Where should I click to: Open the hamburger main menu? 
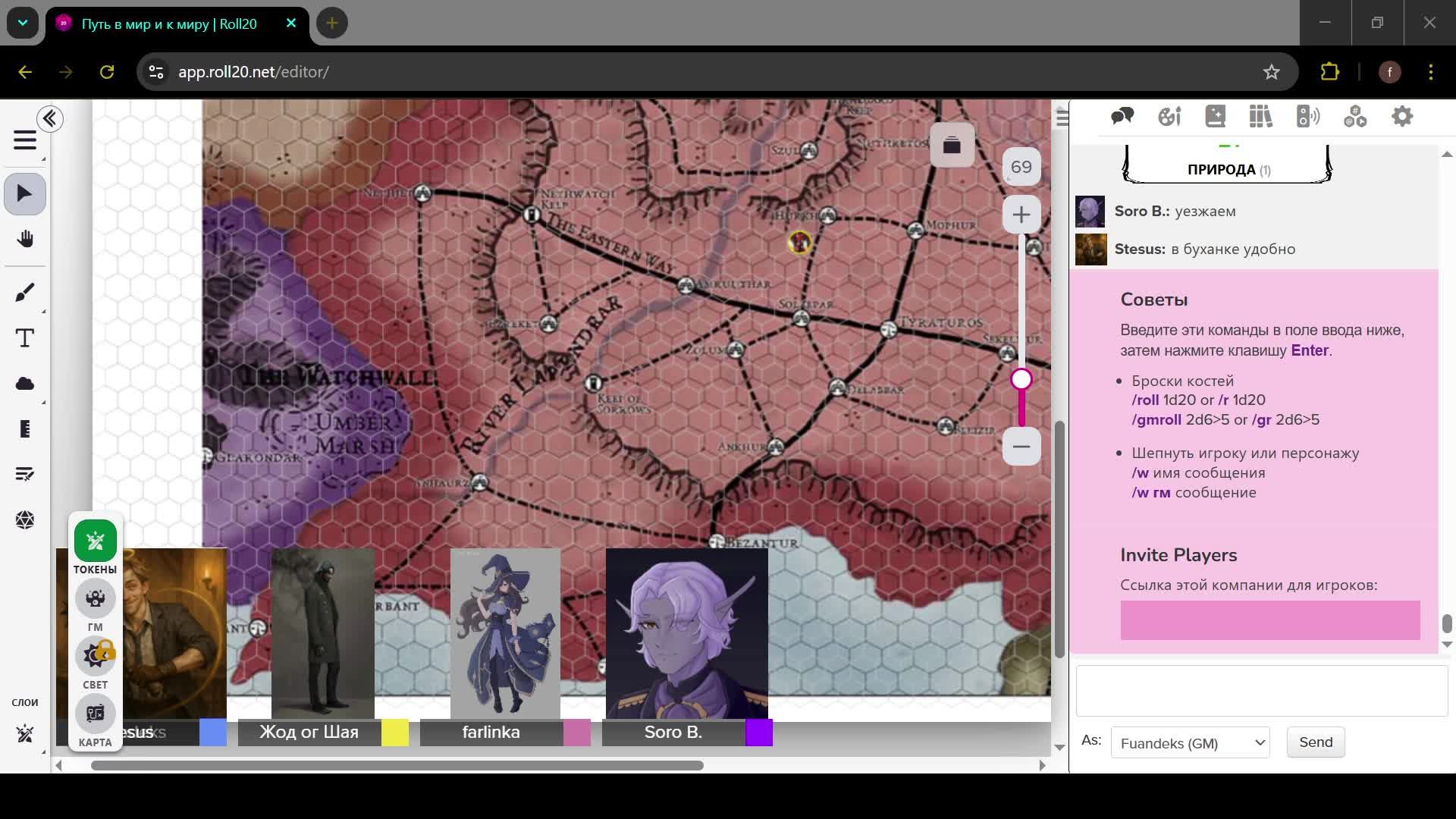point(25,140)
